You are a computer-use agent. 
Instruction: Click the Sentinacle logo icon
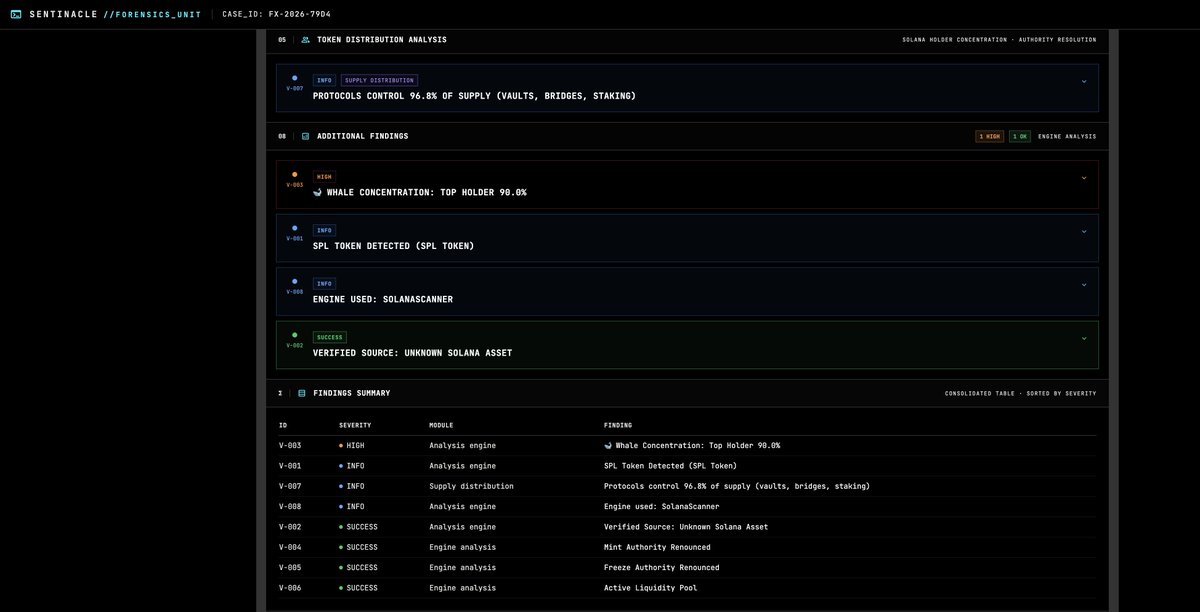[x=16, y=14]
